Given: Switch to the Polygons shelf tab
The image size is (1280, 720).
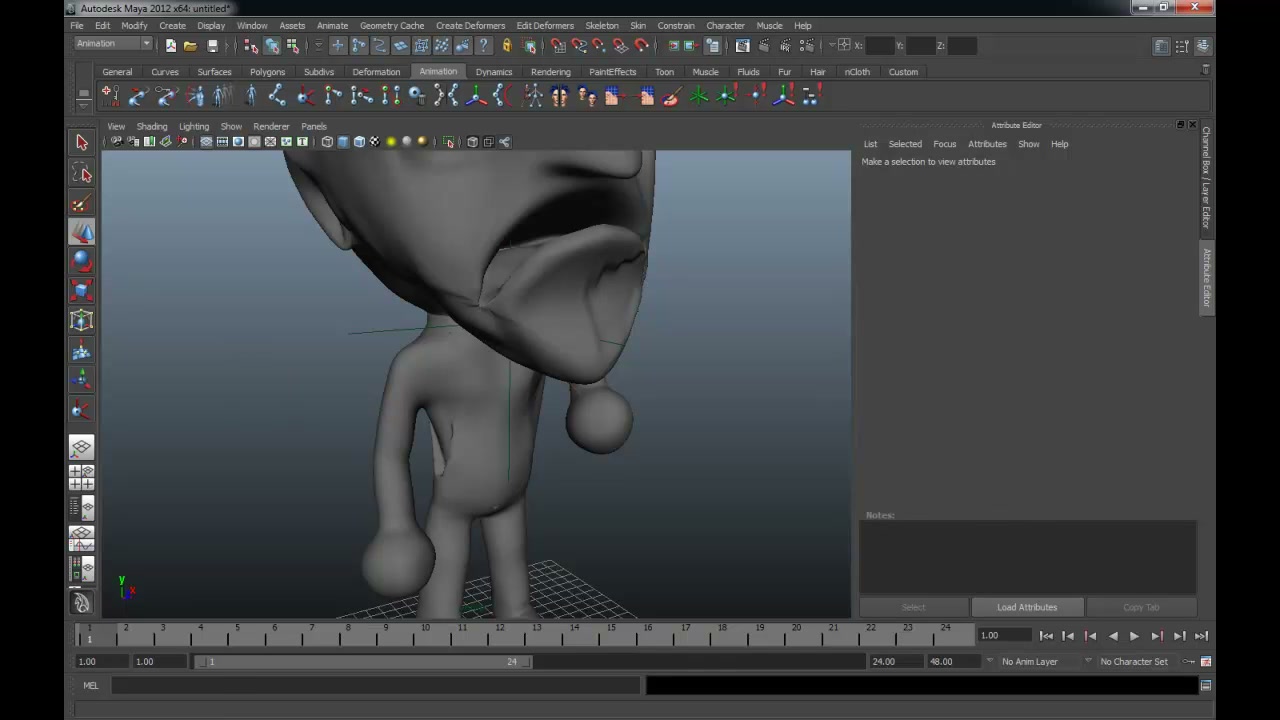Looking at the screenshot, I should 267,72.
